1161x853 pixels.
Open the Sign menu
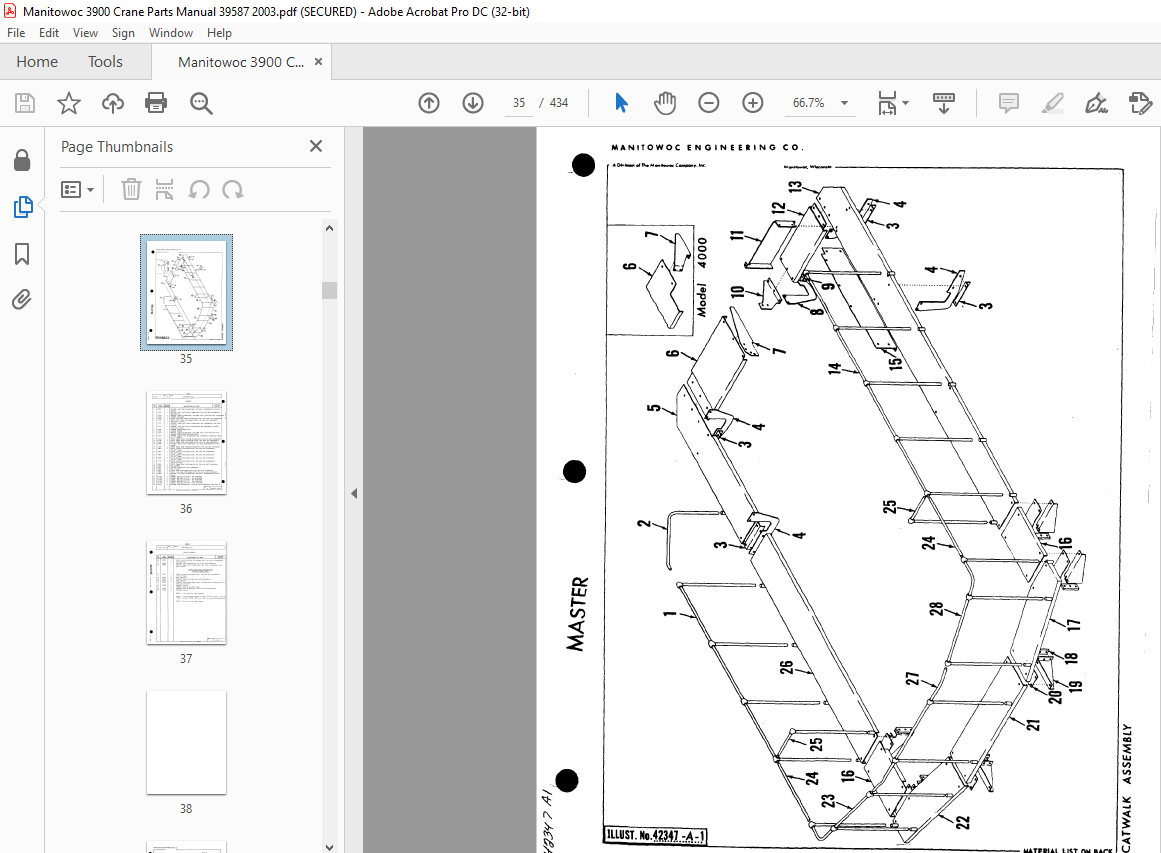pyautogui.click(x=123, y=33)
